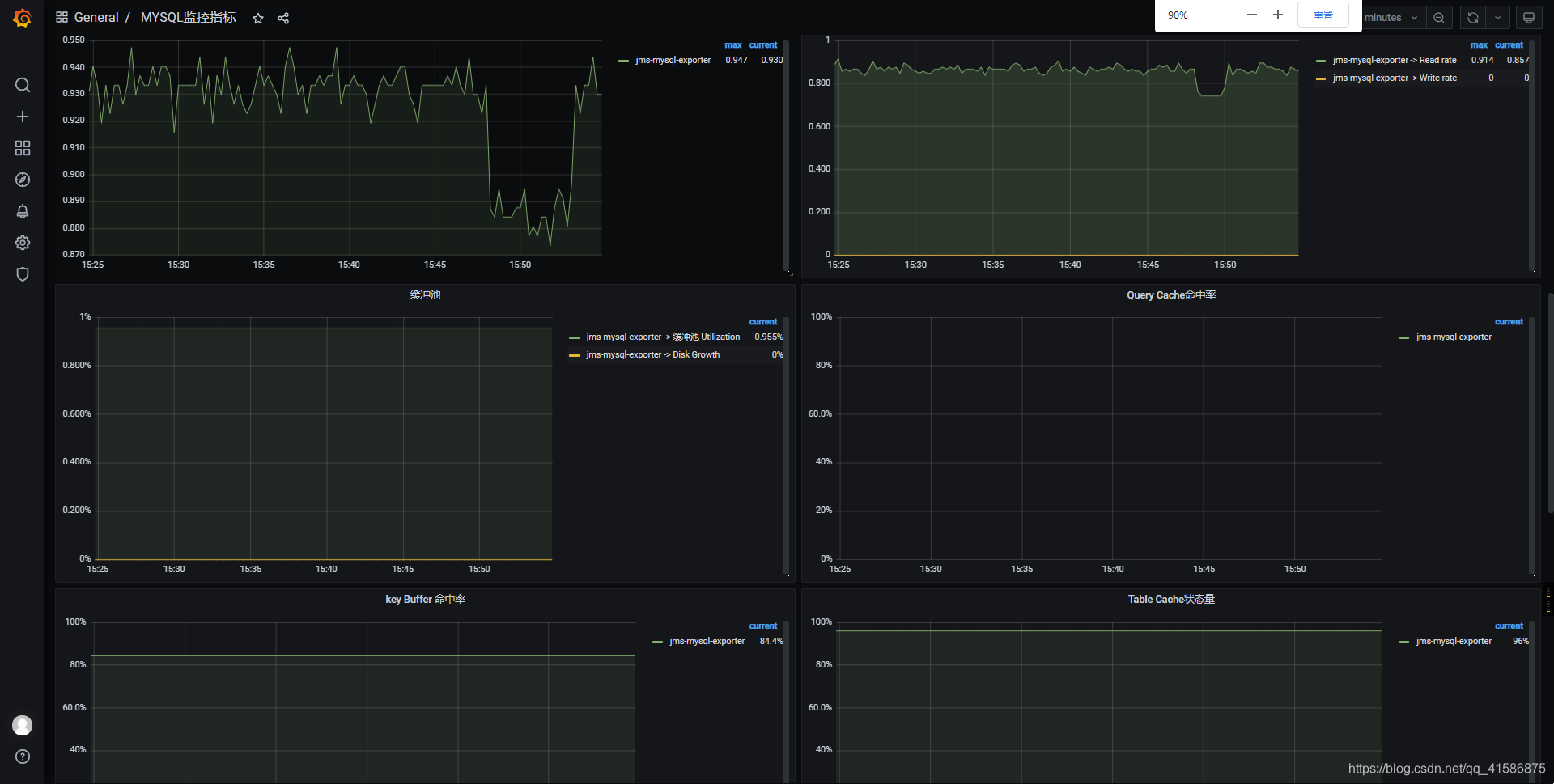Screen dimensions: 1554x784
Task: Open the Explore compass icon
Action: click(23, 180)
